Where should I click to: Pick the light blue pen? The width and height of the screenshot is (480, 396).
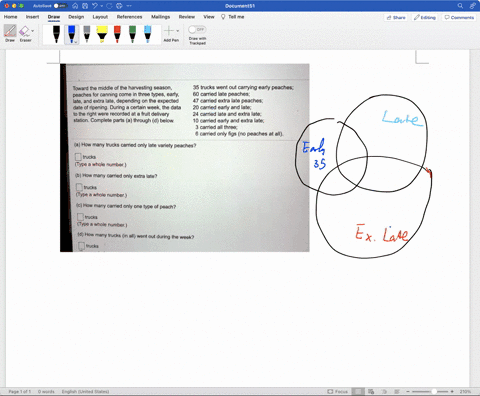147,34
